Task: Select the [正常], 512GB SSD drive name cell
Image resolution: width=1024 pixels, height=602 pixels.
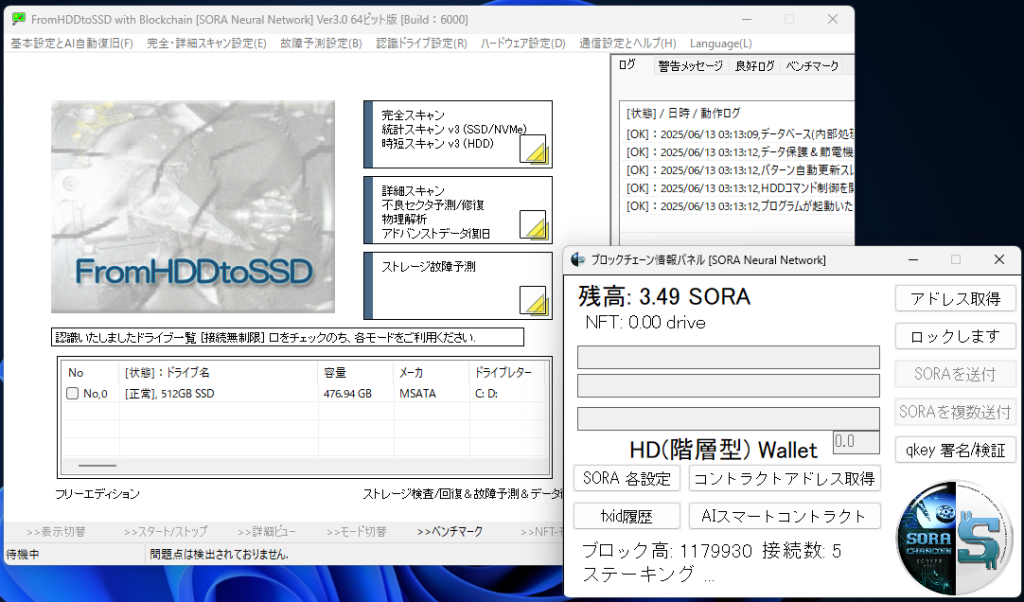Action: pos(170,394)
